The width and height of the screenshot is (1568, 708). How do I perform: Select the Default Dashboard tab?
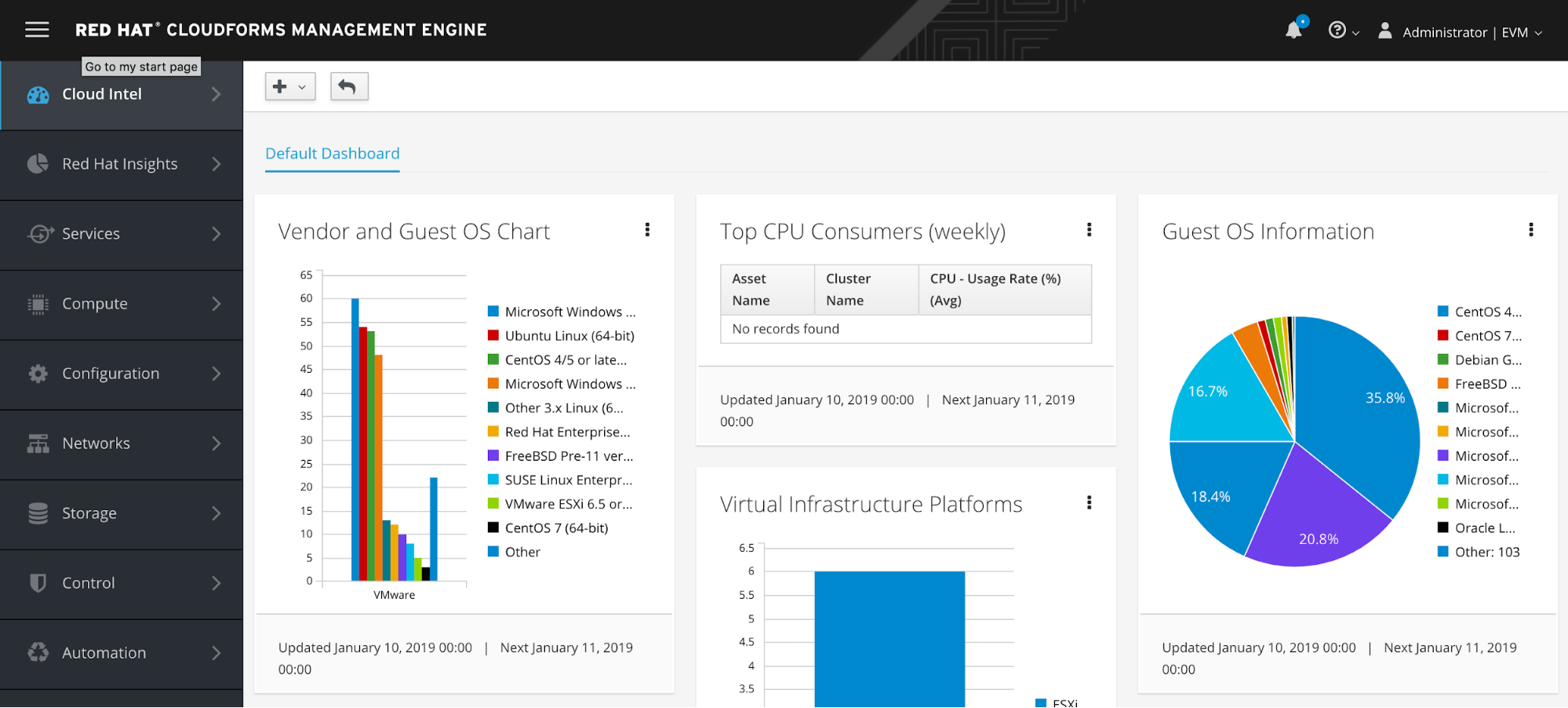pyautogui.click(x=333, y=154)
